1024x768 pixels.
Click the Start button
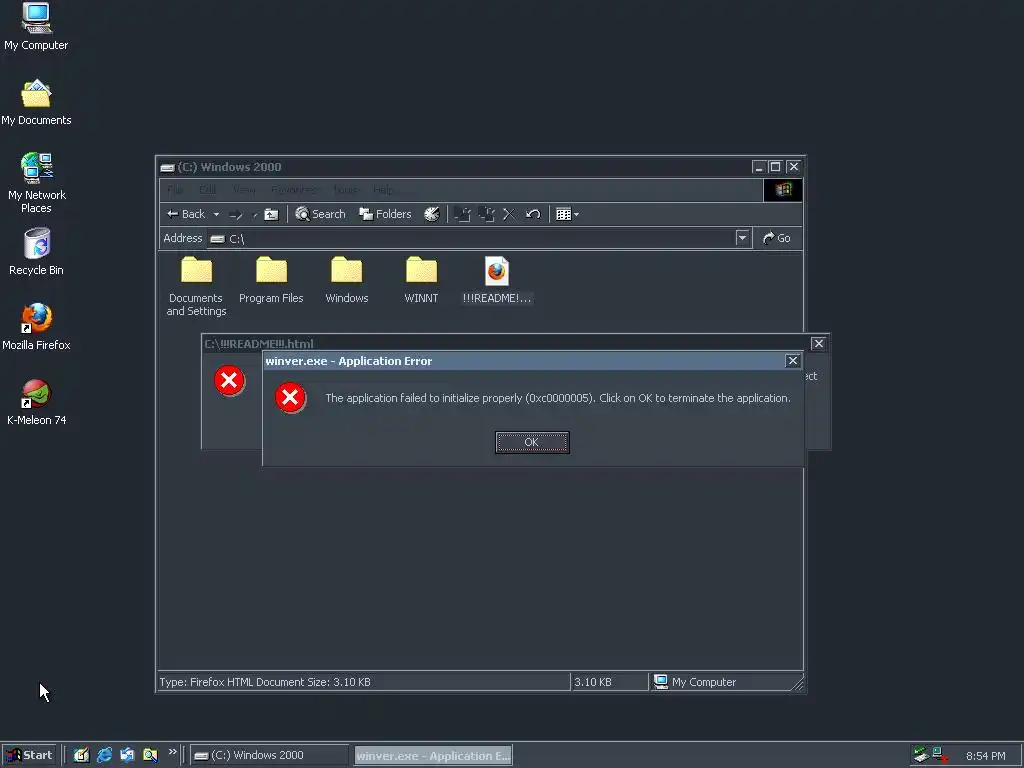tap(29, 755)
